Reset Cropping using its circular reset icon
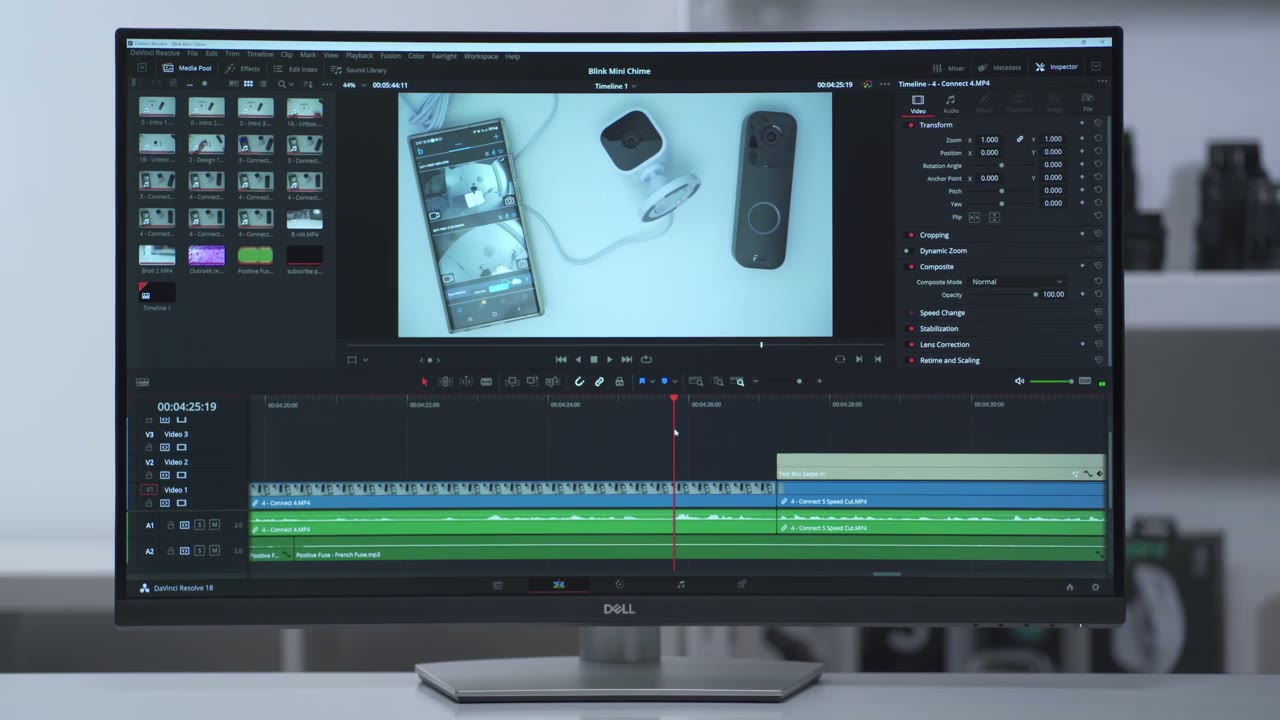The image size is (1280, 720). coord(1098,235)
